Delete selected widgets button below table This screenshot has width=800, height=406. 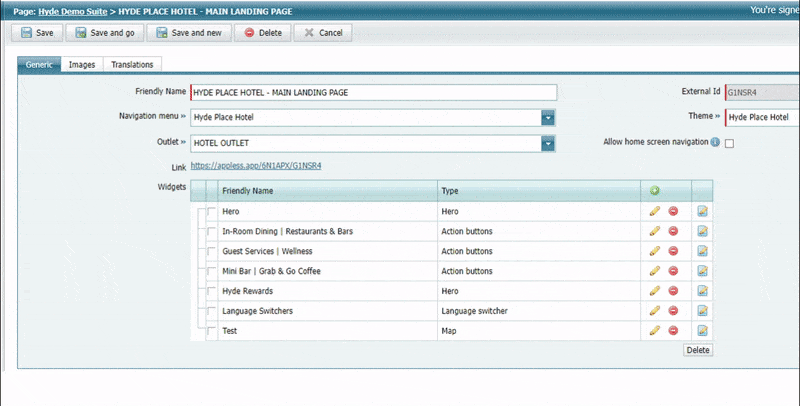[698, 350]
